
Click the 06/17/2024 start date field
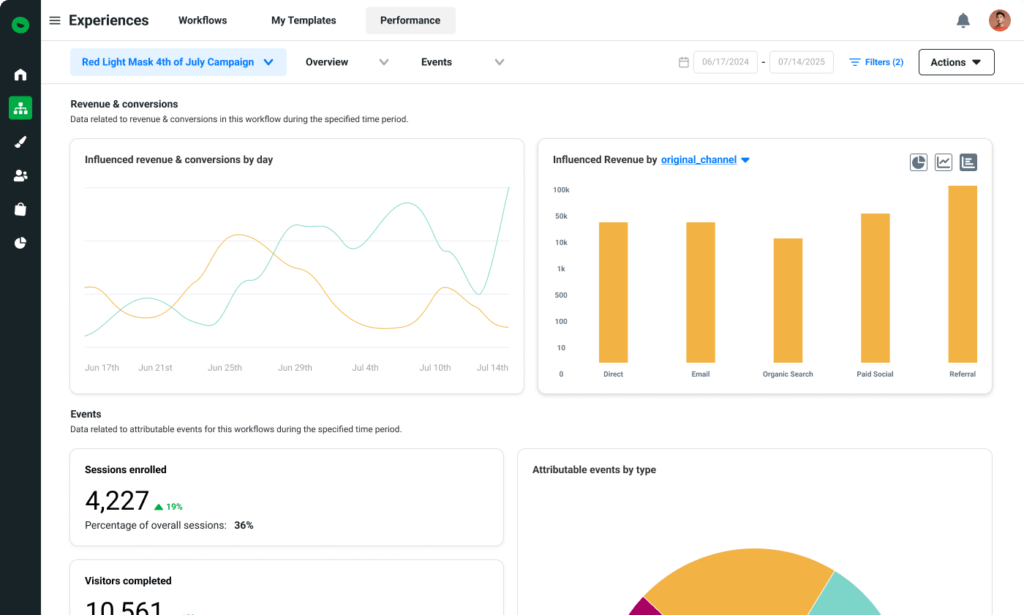pyautogui.click(x=724, y=61)
